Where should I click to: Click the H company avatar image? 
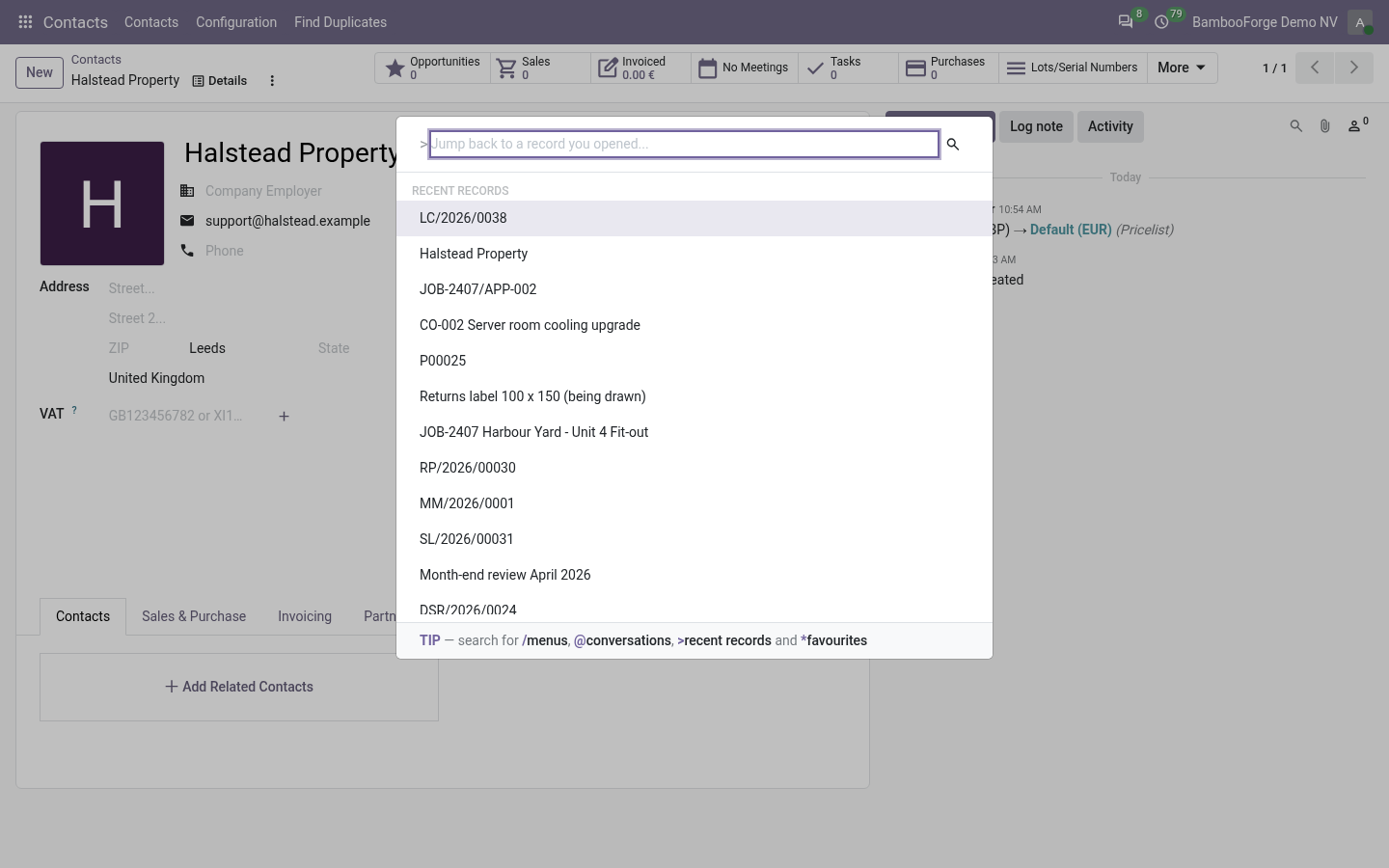point(102,203)
